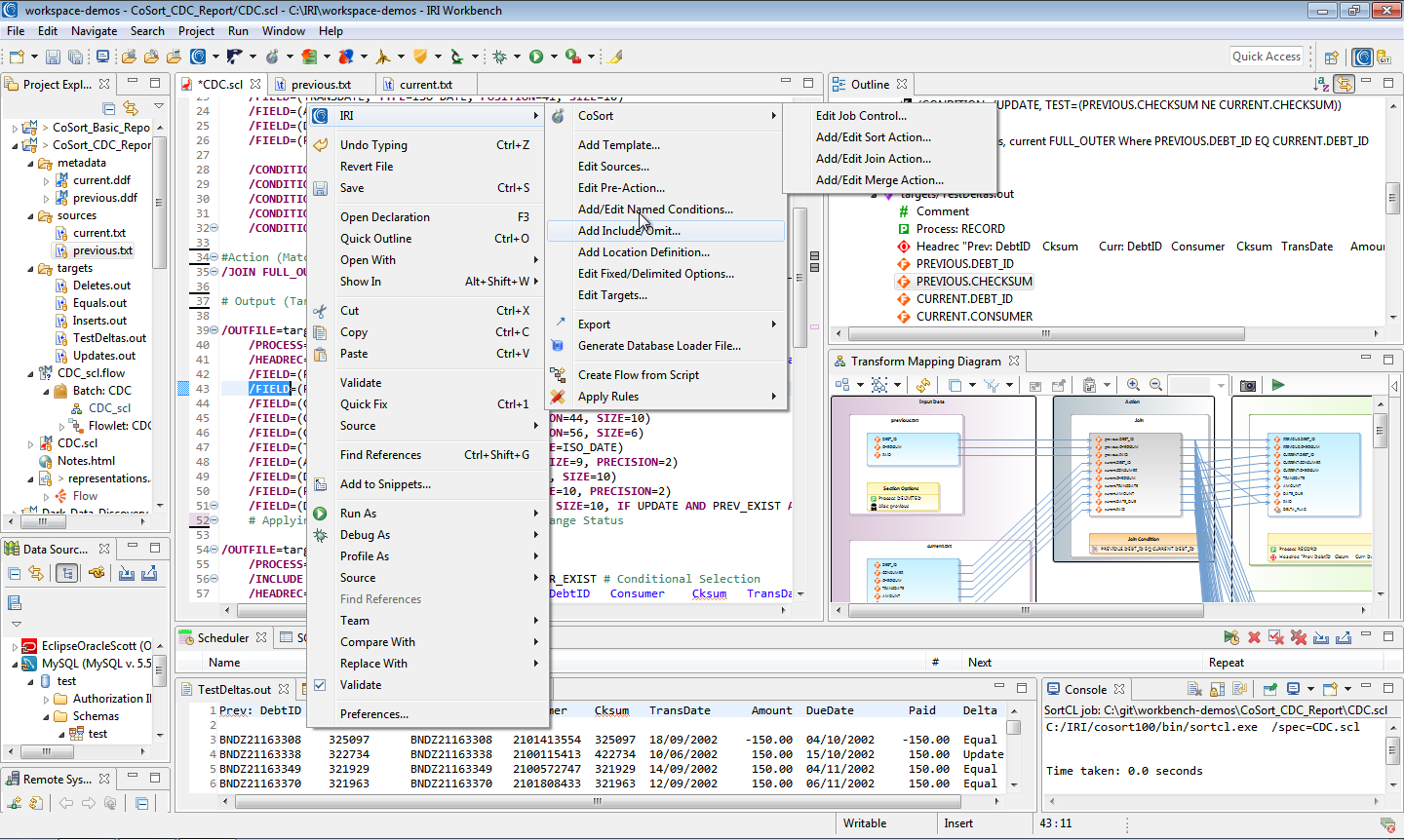Select Notes.html in Project Explorer
This screenshot has width=1404, height=840.
coord(86,461)
